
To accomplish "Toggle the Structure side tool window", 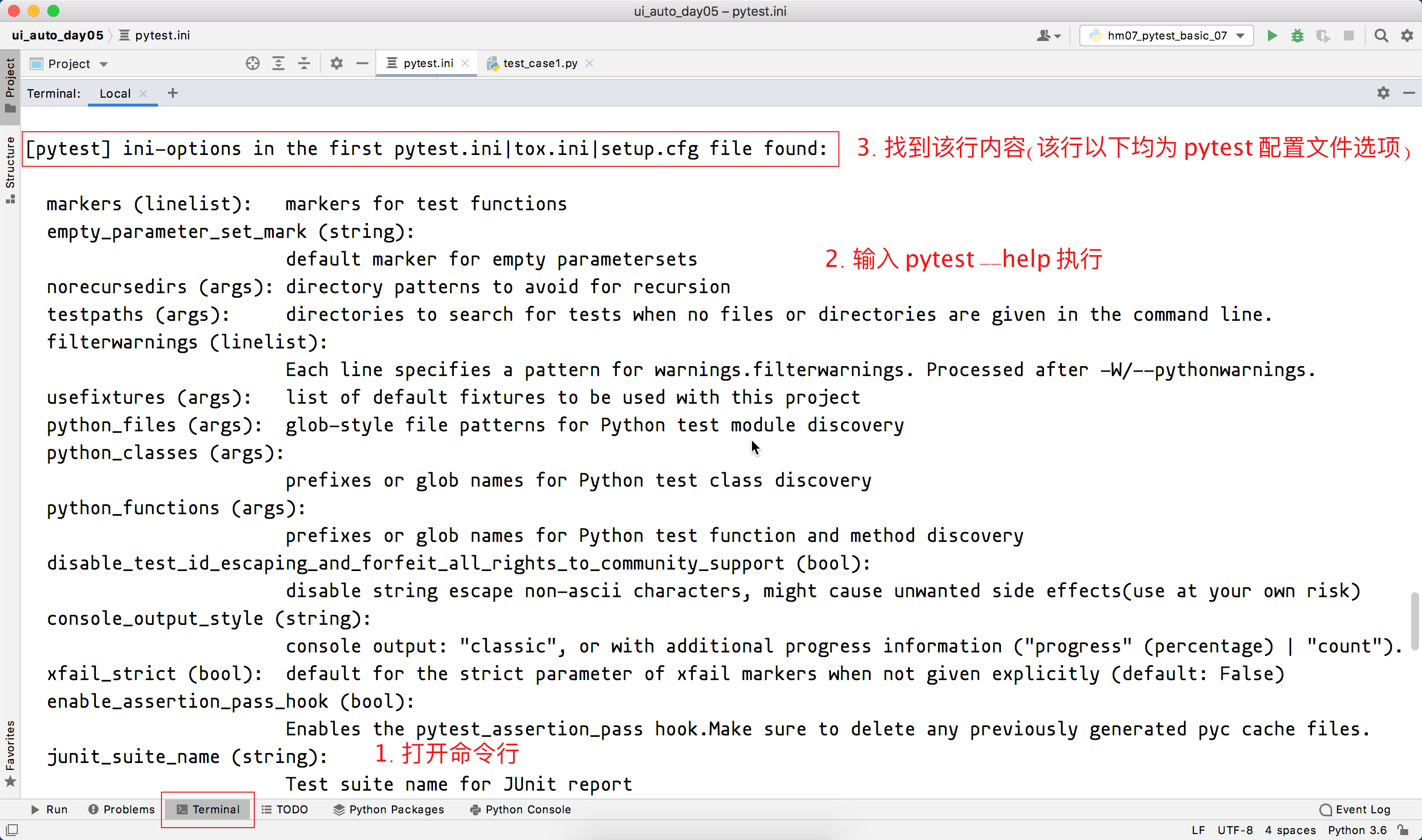I will (9, 168).
